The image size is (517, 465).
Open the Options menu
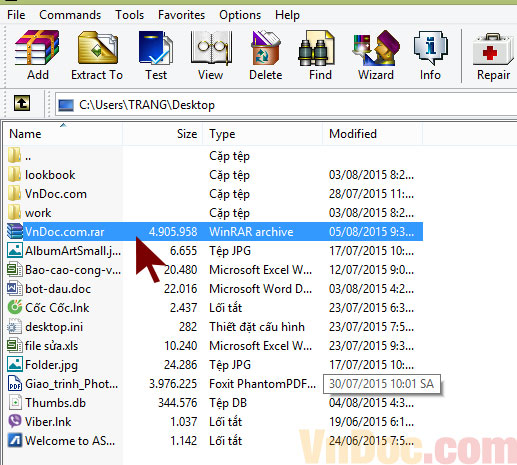pos(240,15)
